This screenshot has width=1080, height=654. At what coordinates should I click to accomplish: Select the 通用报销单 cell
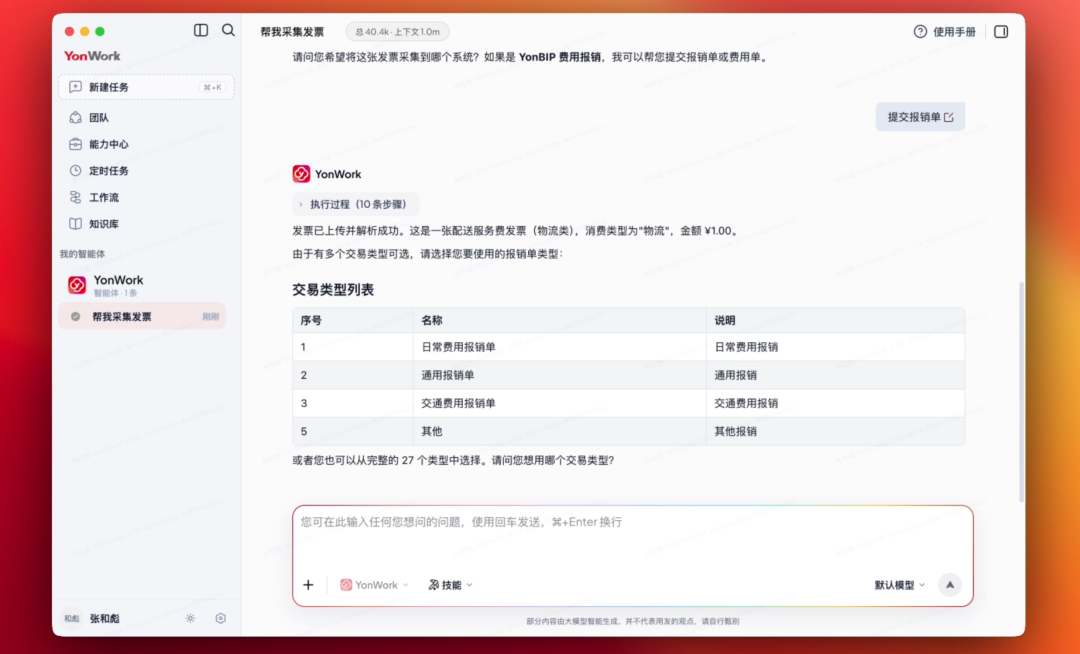(x=559, y=375)
